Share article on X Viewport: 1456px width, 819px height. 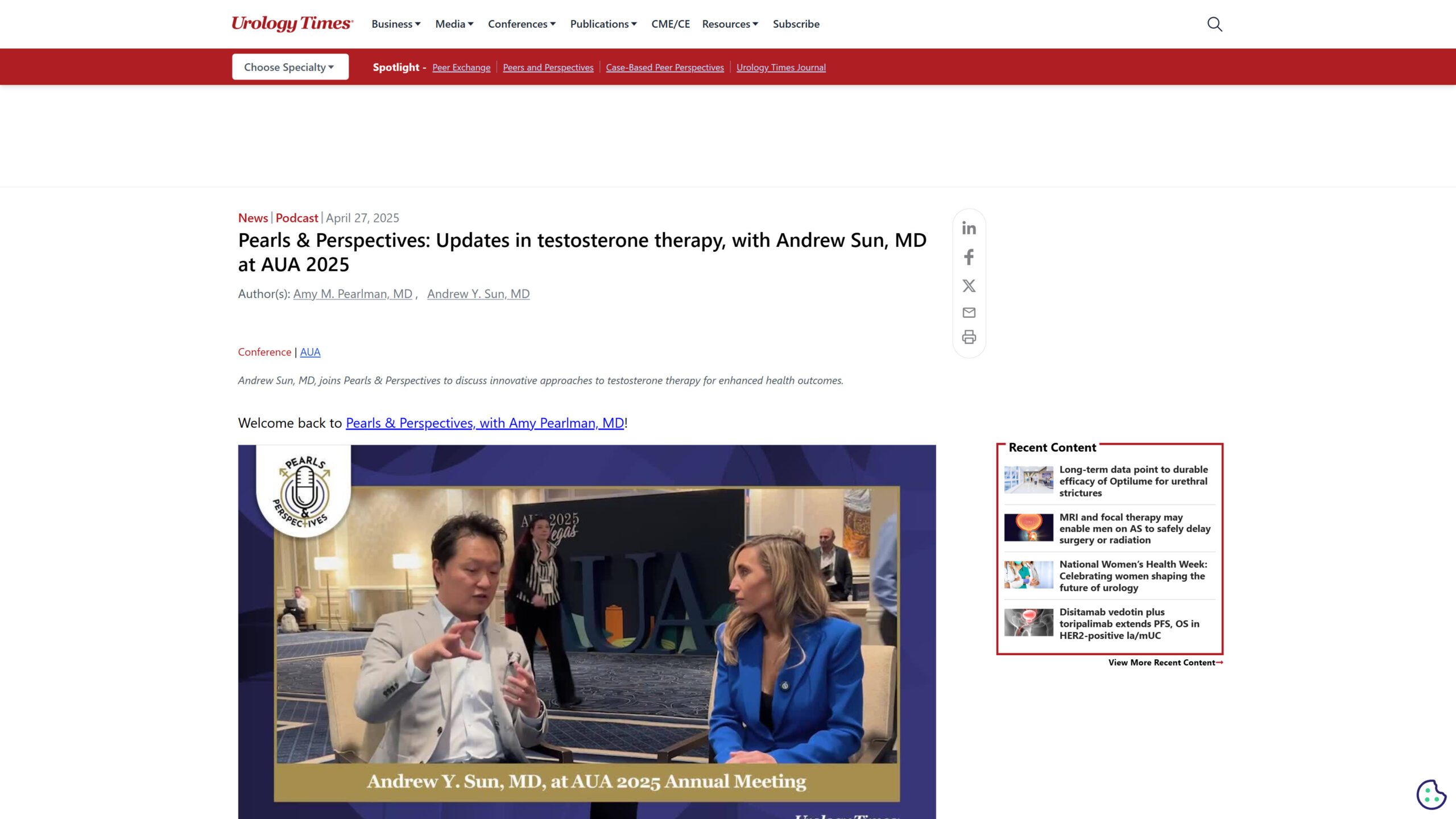click(x=969, y=286)
